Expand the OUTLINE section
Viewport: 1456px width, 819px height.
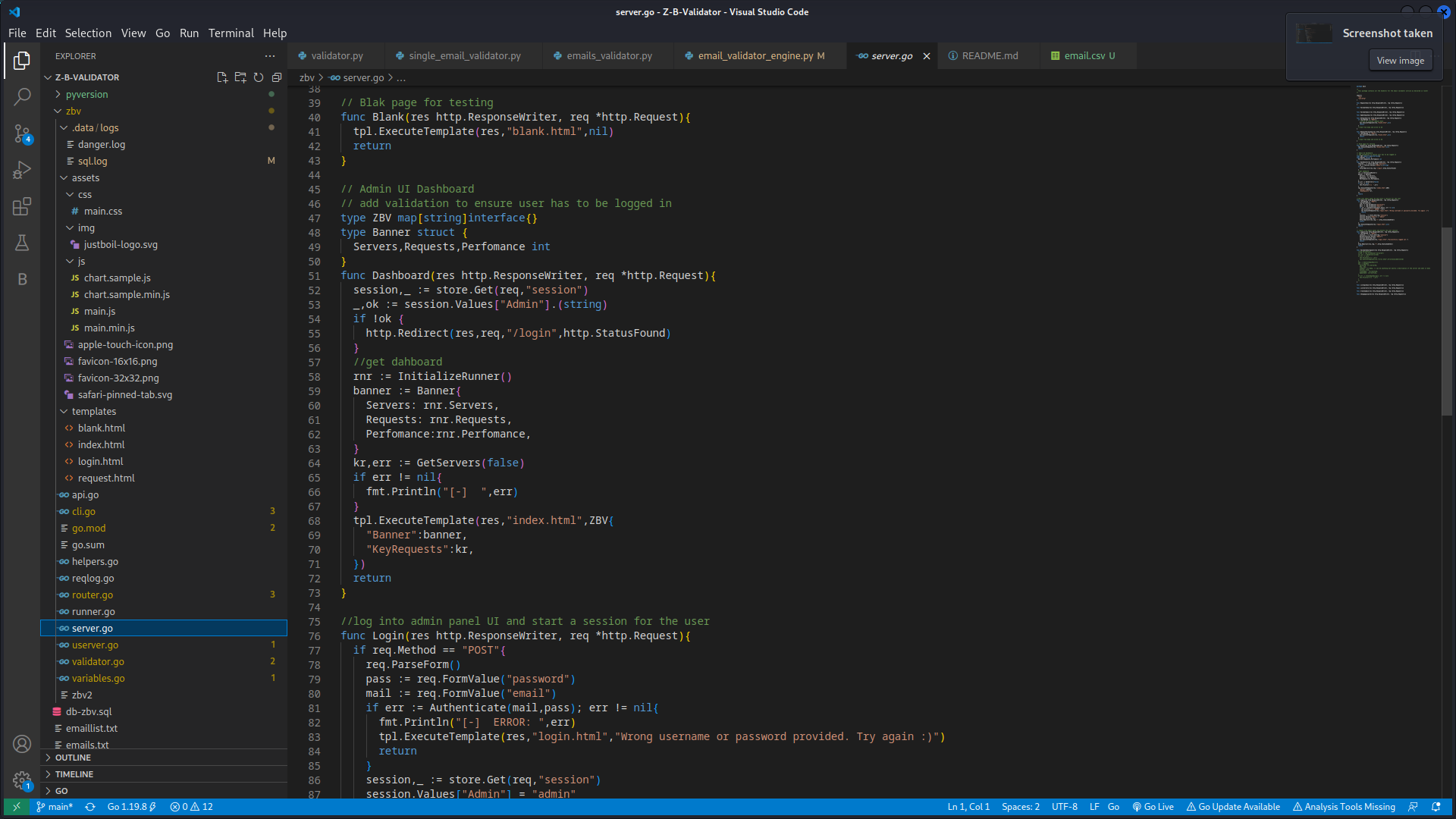pos(73,758)
